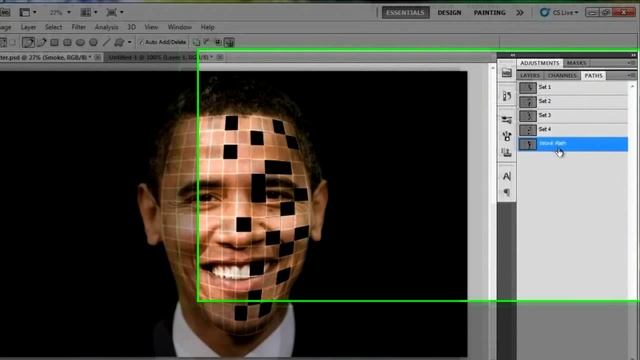Switch to the Channels tab
This screenshot has width=640, height=360.
tap(562, 76)
